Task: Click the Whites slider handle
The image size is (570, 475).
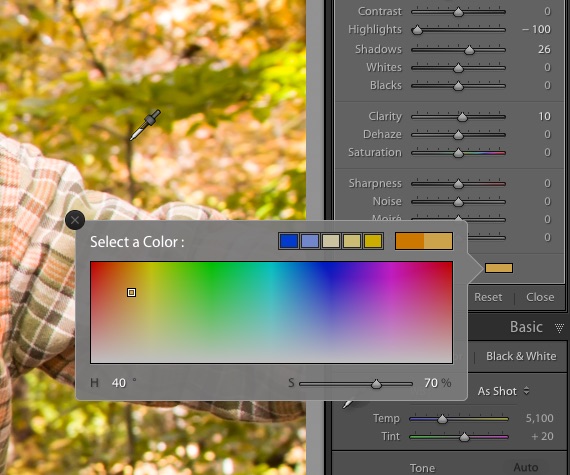Action: (x=458, y=68)
